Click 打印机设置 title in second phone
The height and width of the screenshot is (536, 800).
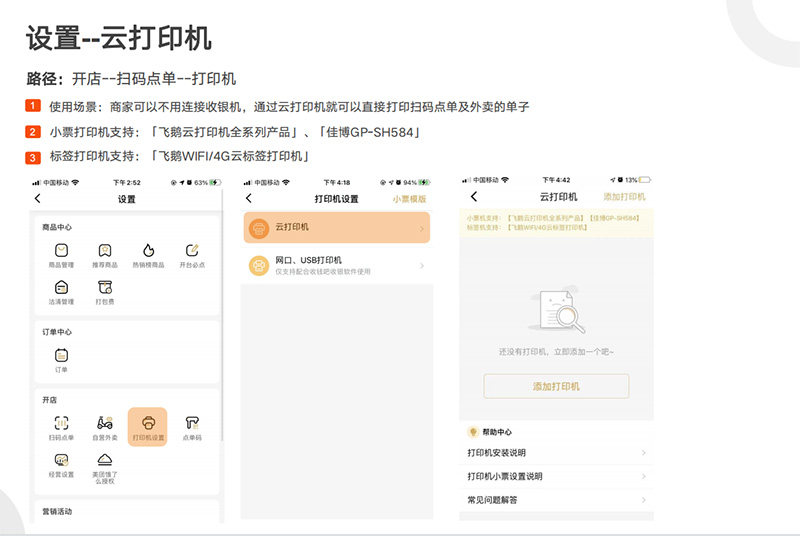tap(336, 199)
